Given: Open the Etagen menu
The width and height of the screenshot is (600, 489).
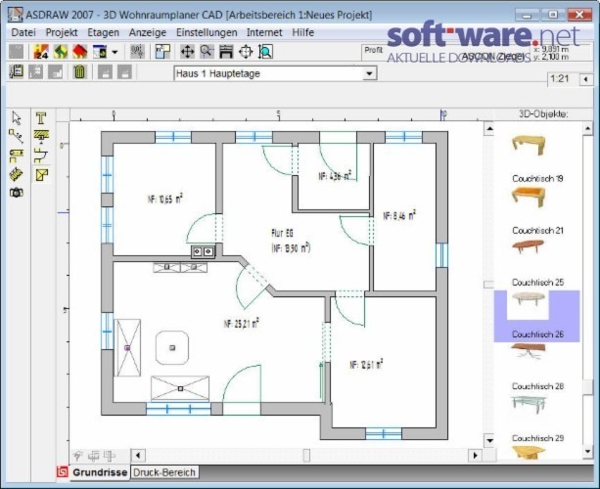Looking at the screenshot, I should (103, 32).
